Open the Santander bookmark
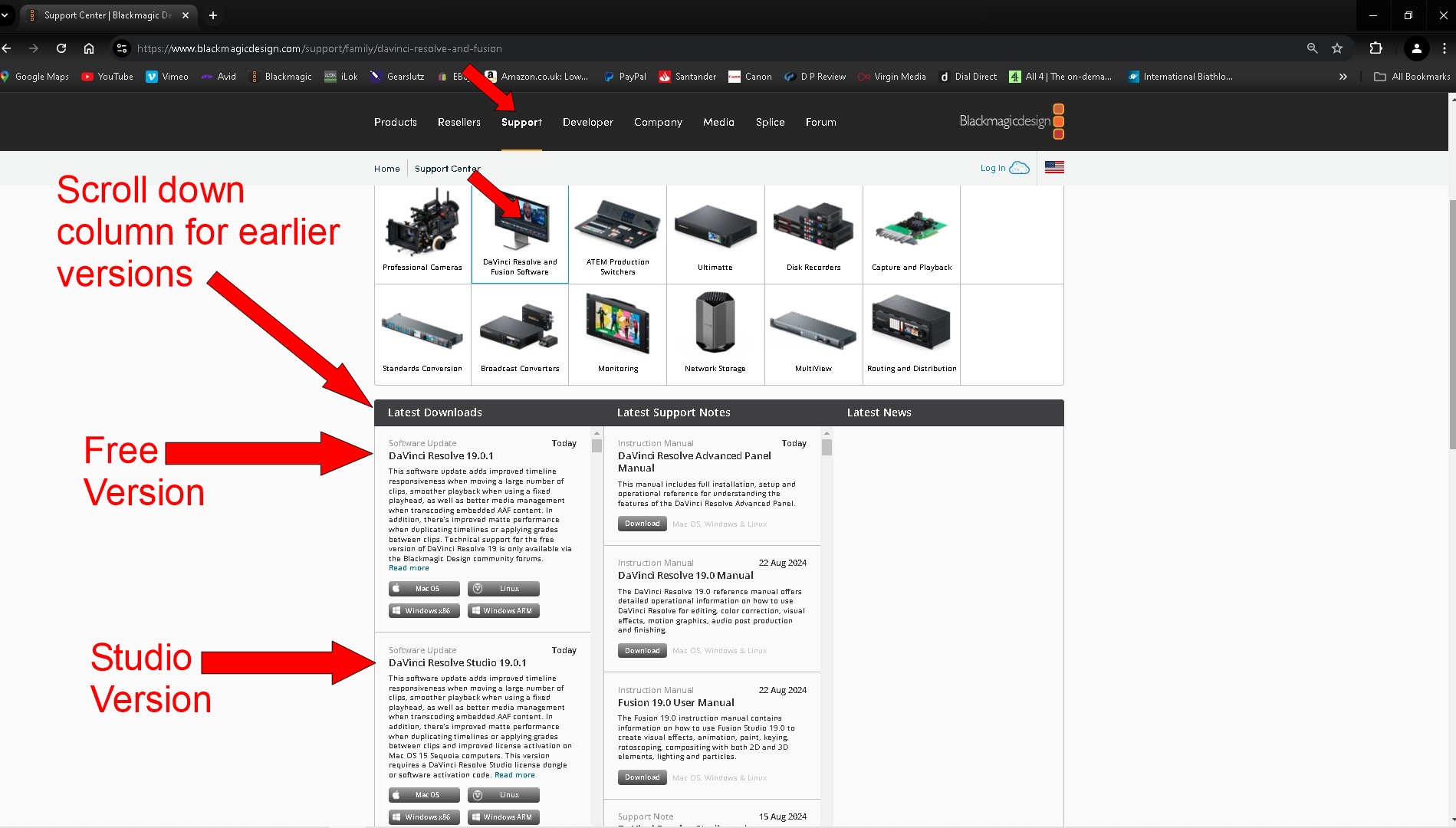The height and width of the screenshot is (828, 1456). tap(687, 77)
